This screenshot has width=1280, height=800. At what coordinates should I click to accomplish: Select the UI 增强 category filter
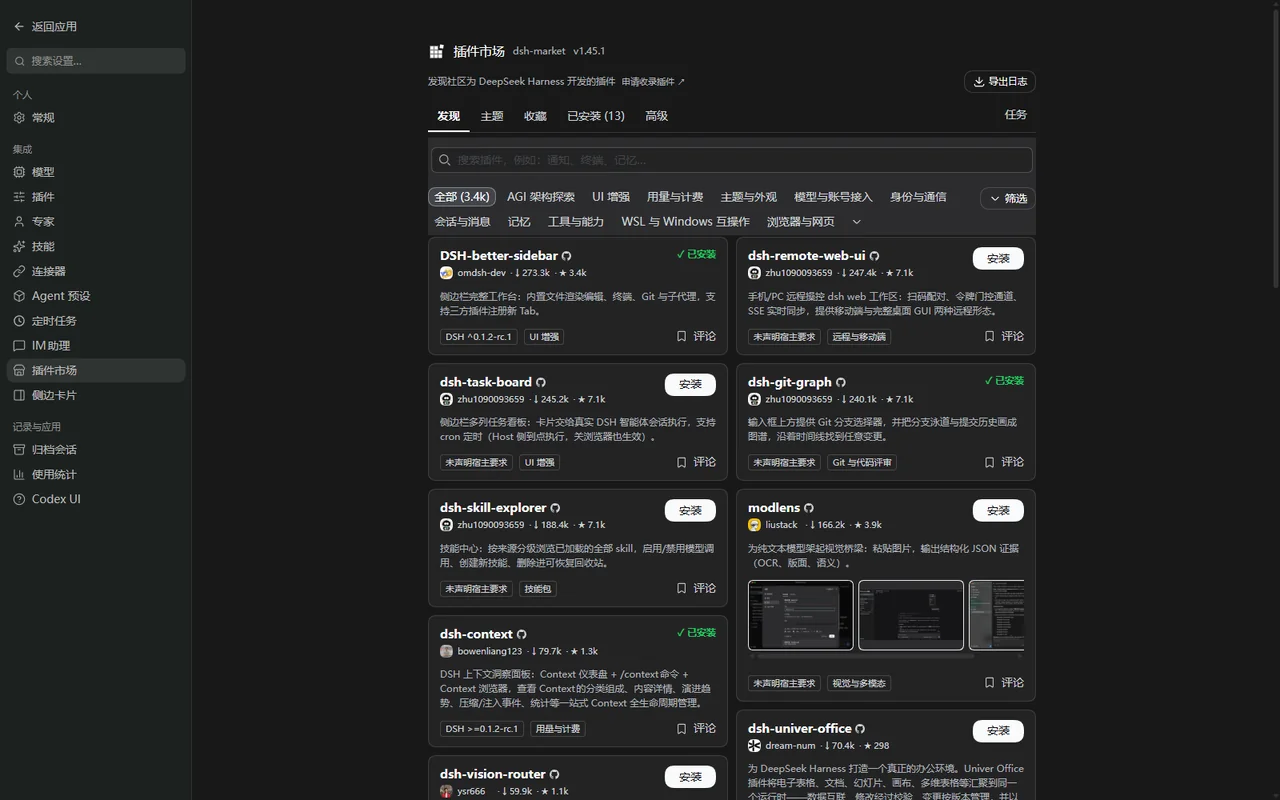(611, 197)
